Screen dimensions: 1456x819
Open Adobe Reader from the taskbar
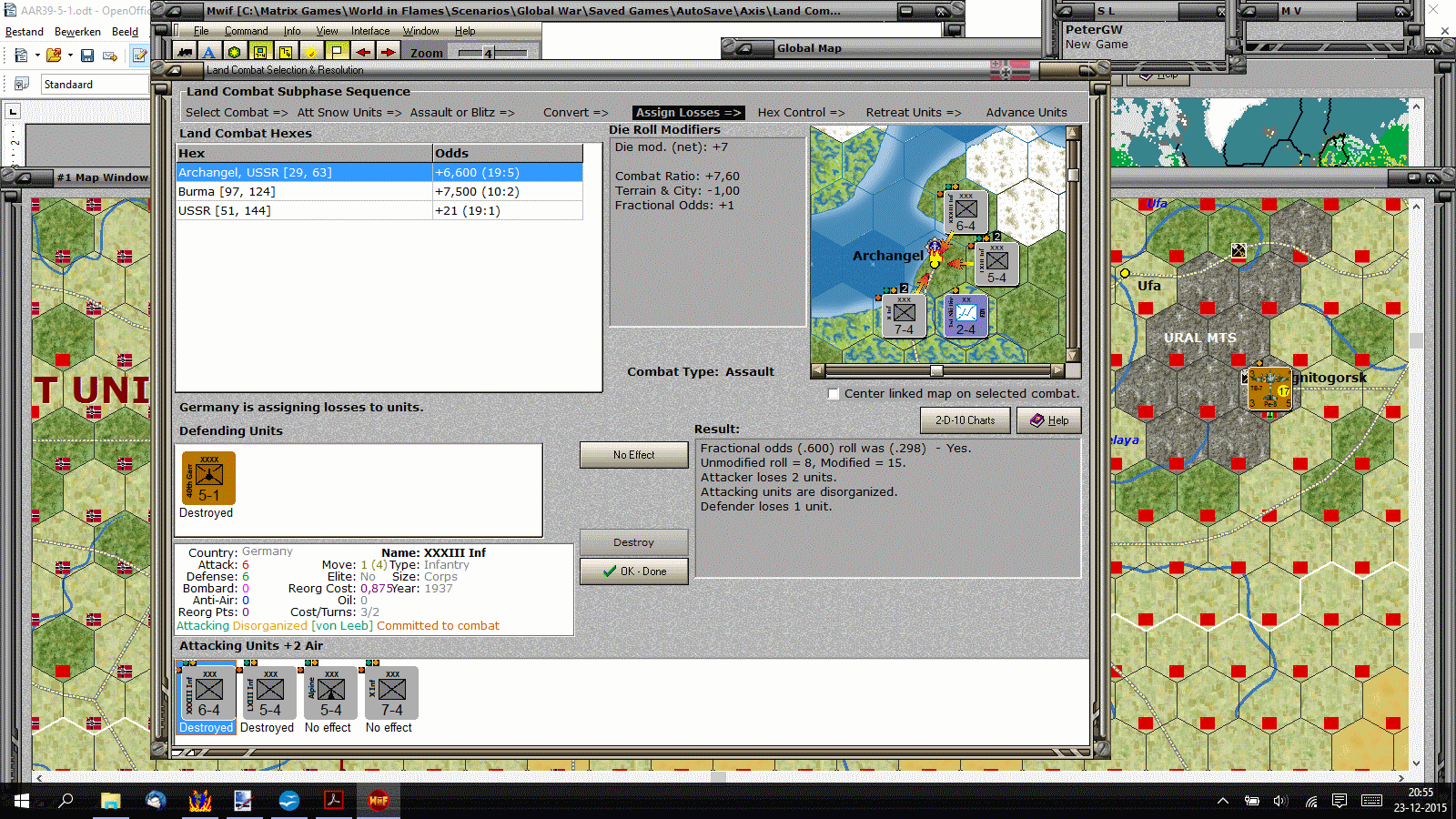point(333,801)
